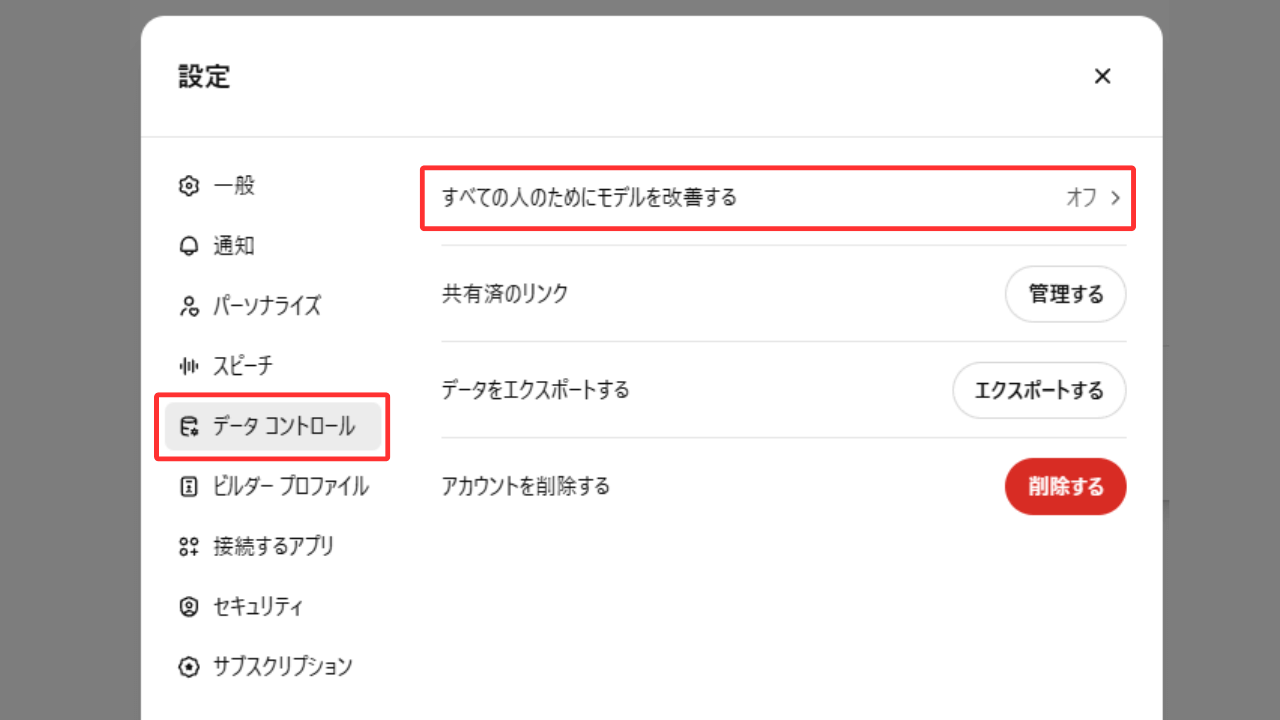Viewport: 1280px width, 720px height.
Task: Click the person icon beside パーソナライズ
Action: click(x=188, y=306)
